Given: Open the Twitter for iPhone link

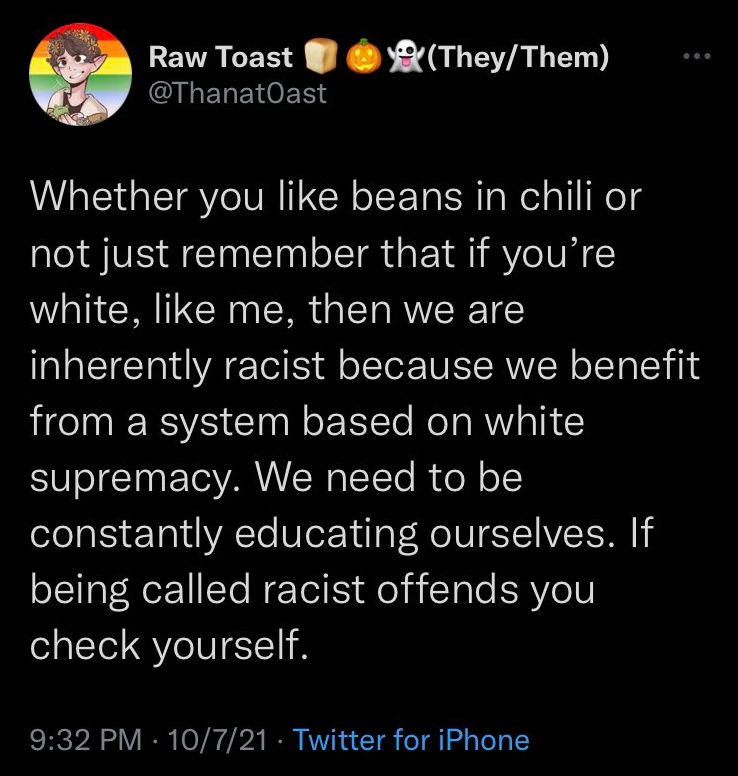Looking at the screenshot, I should coord(412,740).
